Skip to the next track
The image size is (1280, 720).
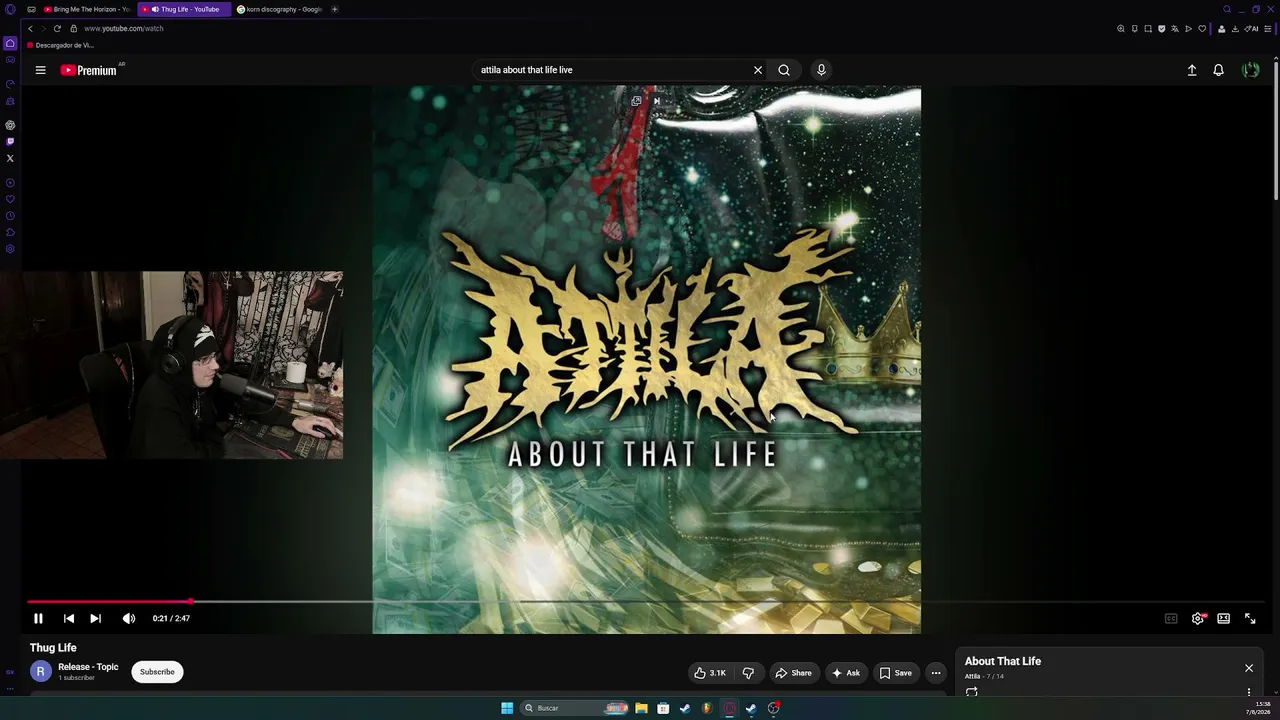click(95, 618)
